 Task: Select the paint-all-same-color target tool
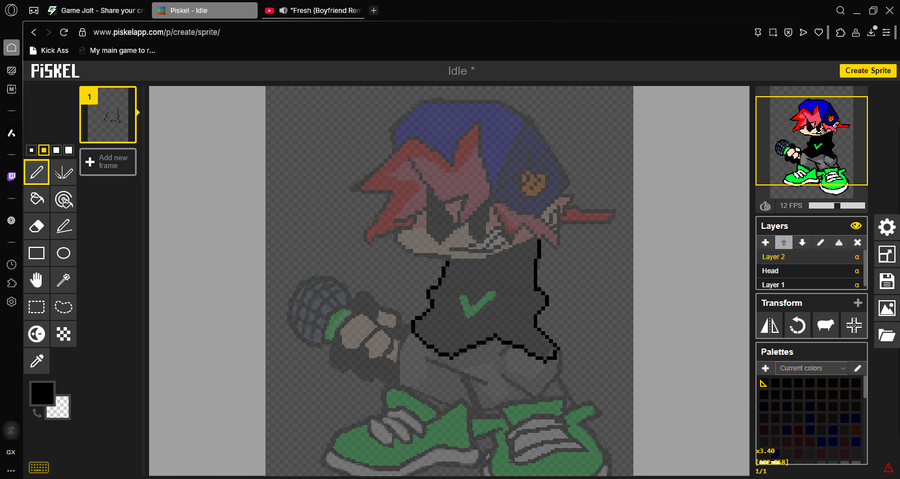click(63, 198)
